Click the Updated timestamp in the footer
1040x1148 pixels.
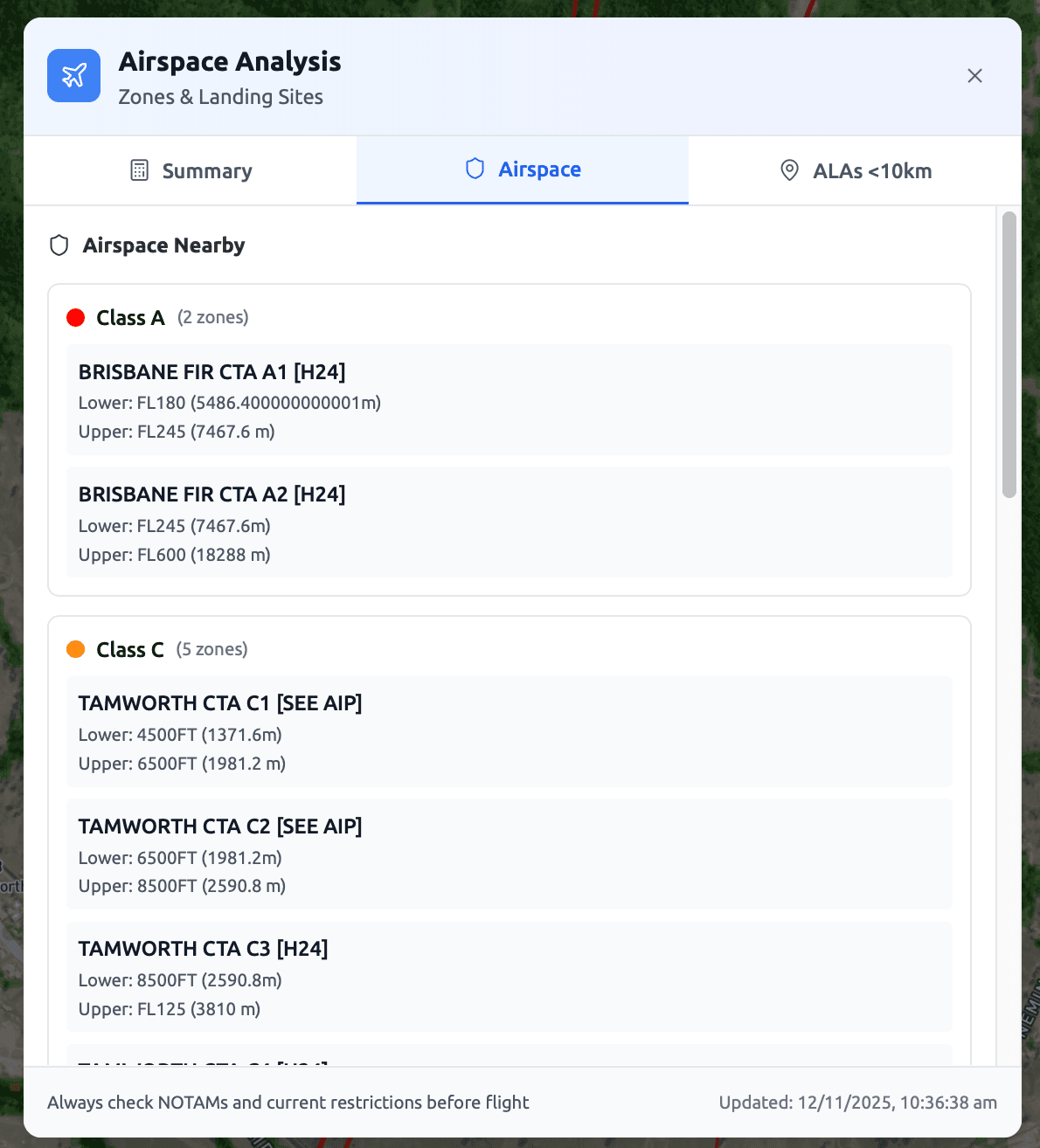(x=857, y=1102)
